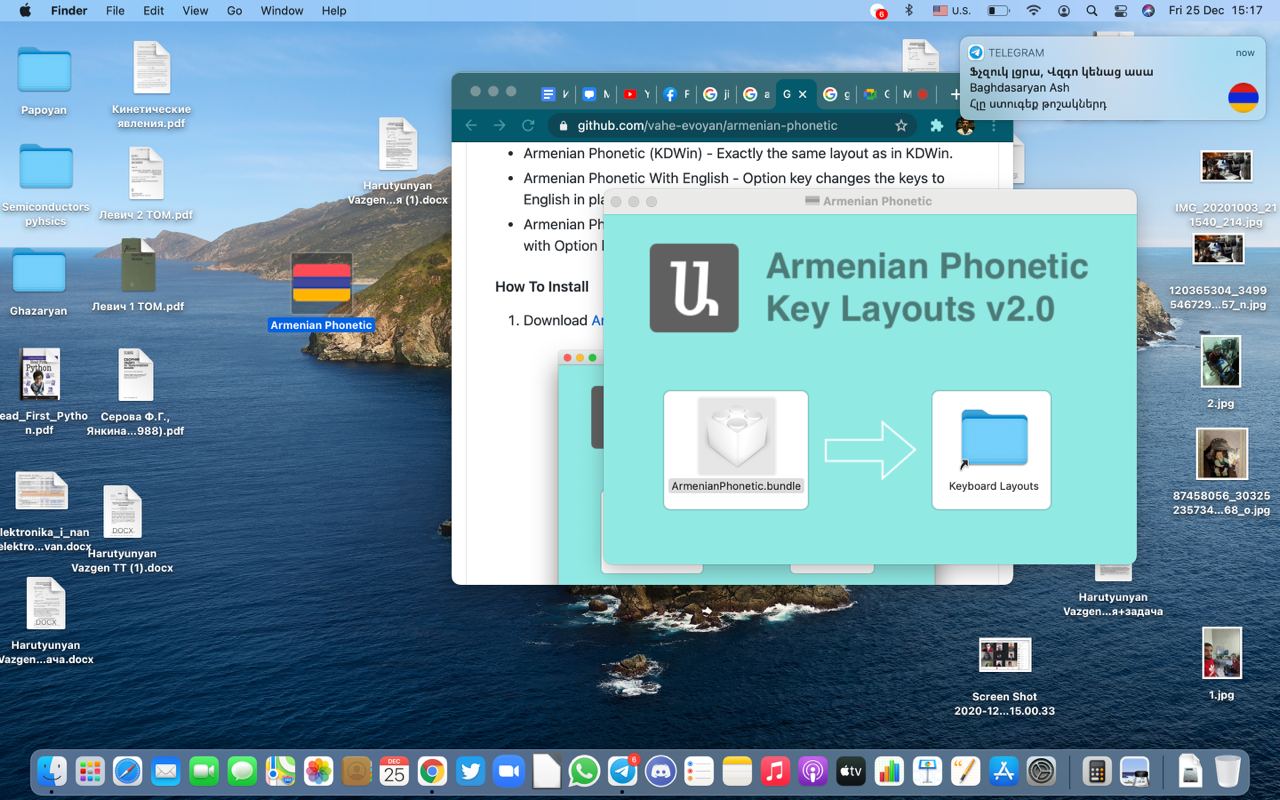This screenshot has width=1280, height=800.
Task: Open the Window menu
Action: pos(282,11)
